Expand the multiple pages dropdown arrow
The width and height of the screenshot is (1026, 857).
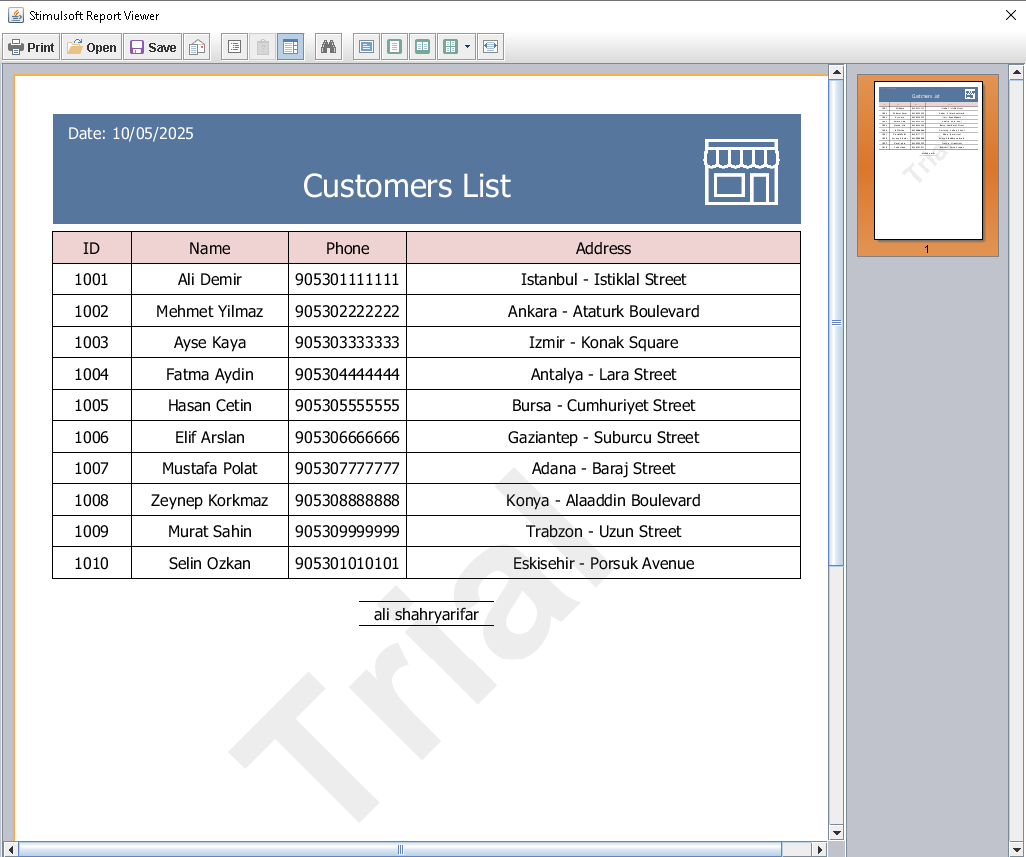click(x=467, y=47)
